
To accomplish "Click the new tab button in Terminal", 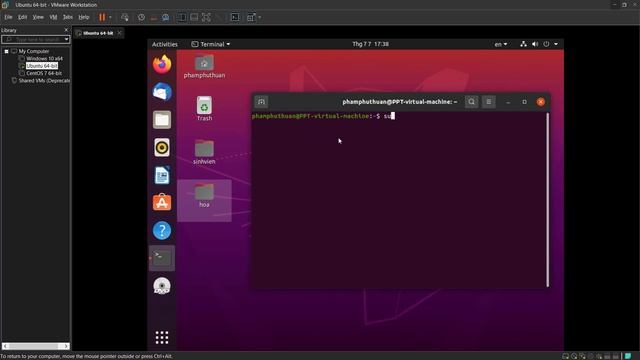I will click(x=262, y=102).
